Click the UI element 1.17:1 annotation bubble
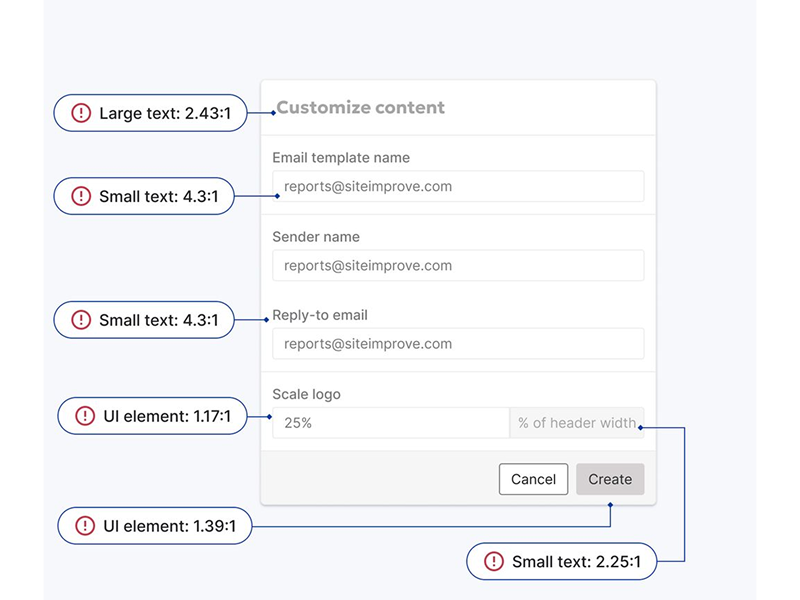The image size is (800, 600). pos(152,416)
